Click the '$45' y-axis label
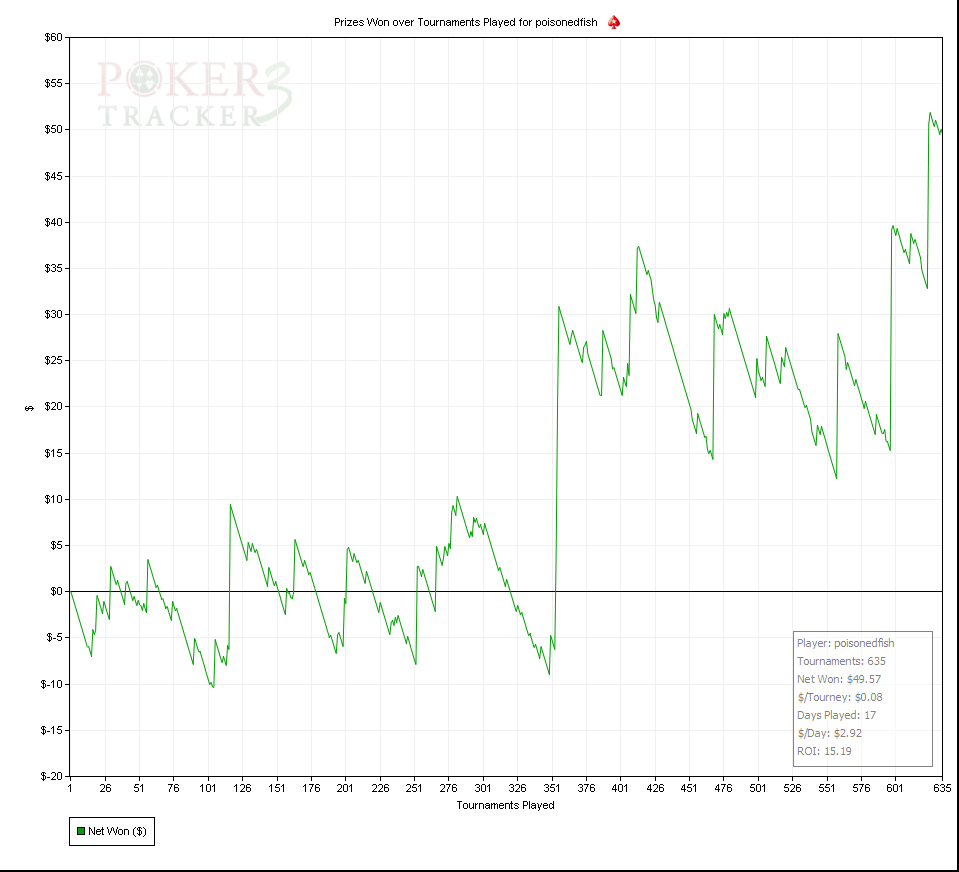This screenshot has width=959, height=872. tap(53, 176)
